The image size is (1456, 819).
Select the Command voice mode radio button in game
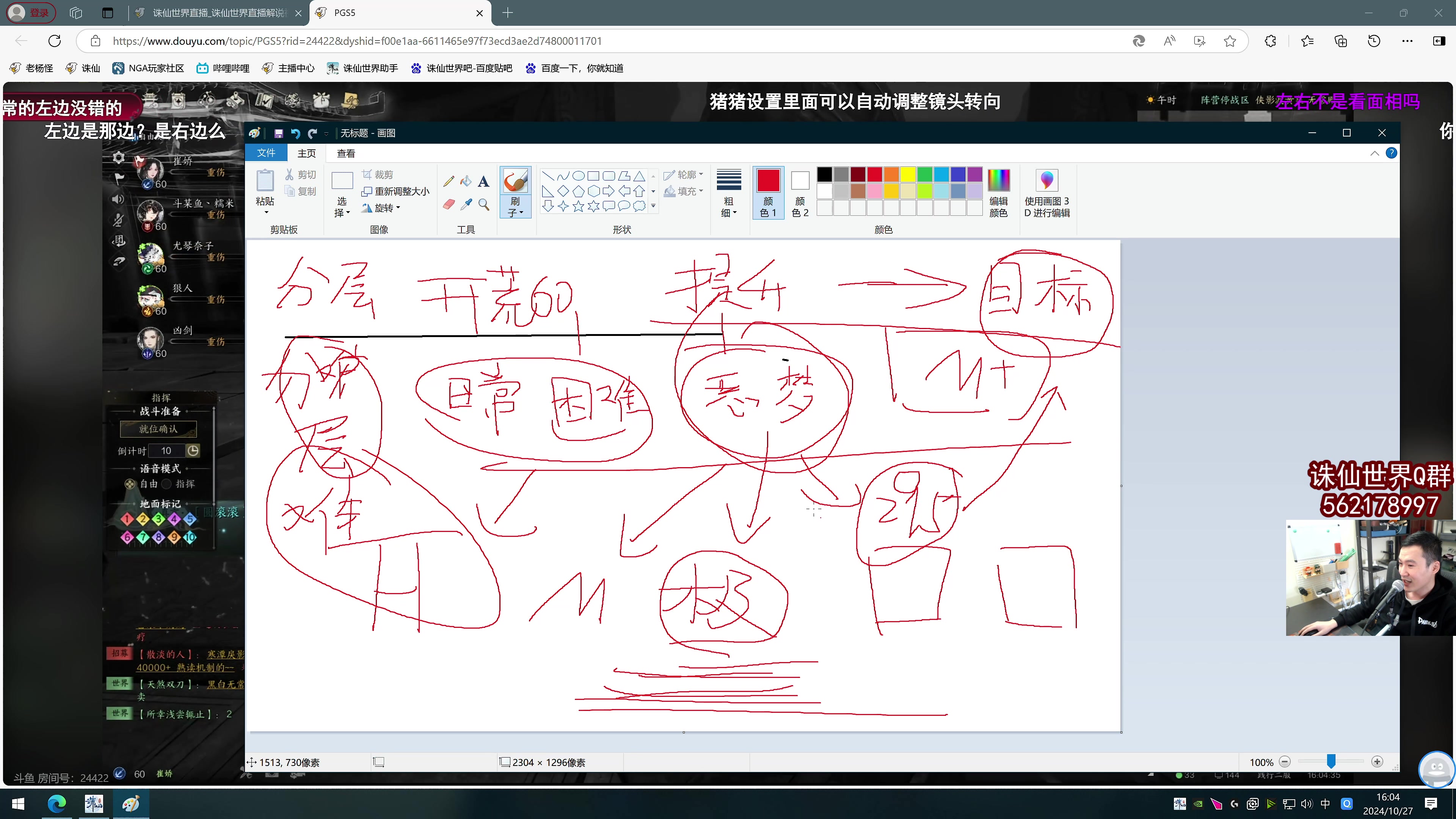[x=166, y=484]
